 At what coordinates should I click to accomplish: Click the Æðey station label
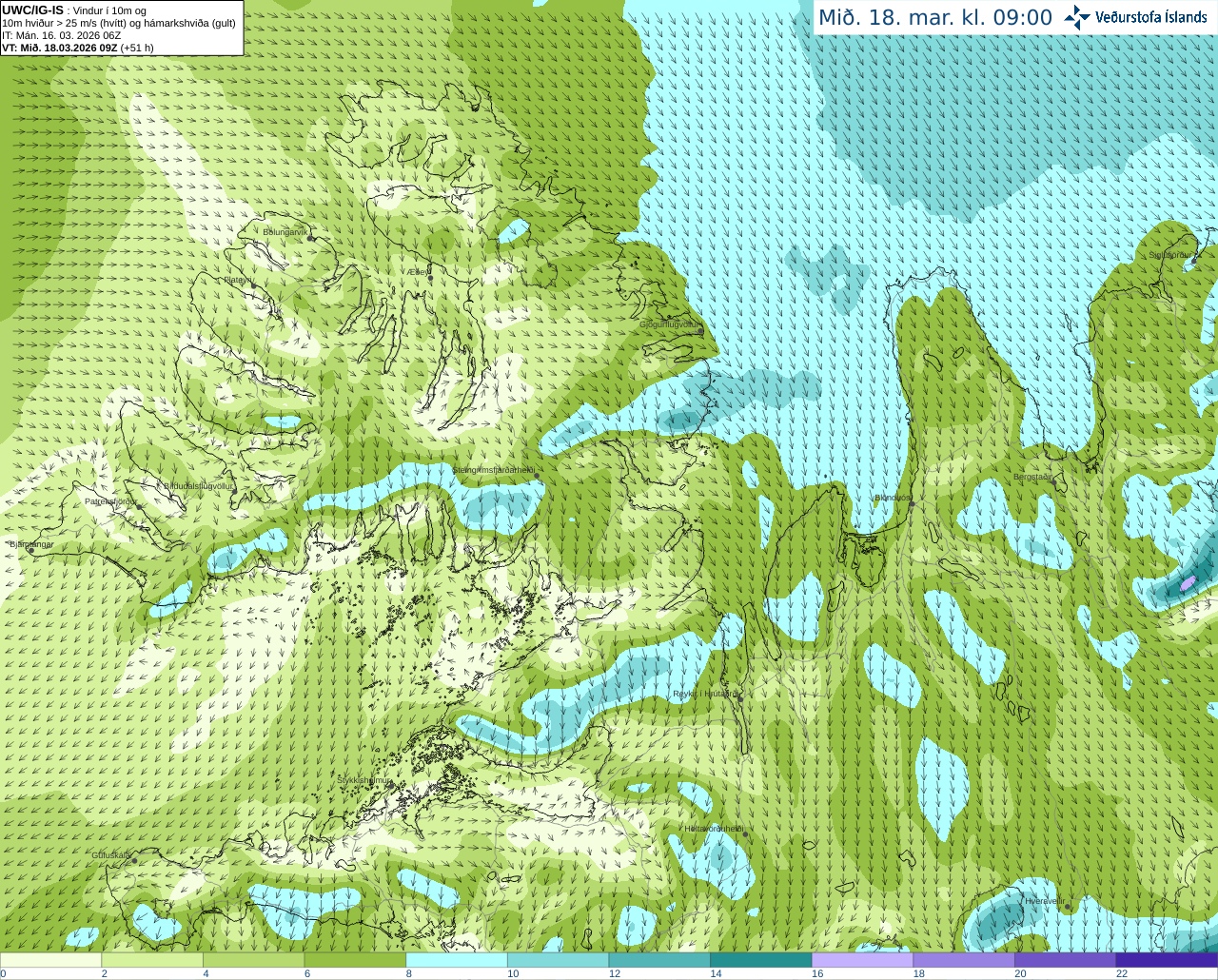click(418, 271)
